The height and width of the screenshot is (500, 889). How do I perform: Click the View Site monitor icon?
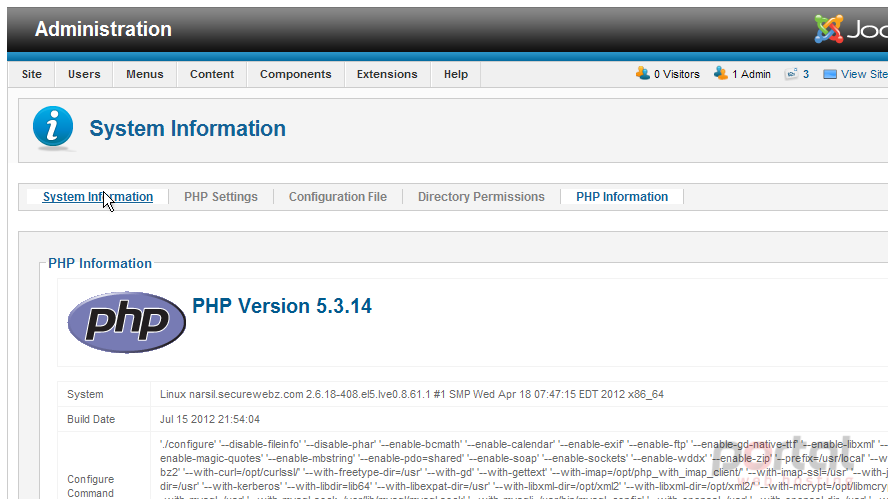click(x=829, y=74)
